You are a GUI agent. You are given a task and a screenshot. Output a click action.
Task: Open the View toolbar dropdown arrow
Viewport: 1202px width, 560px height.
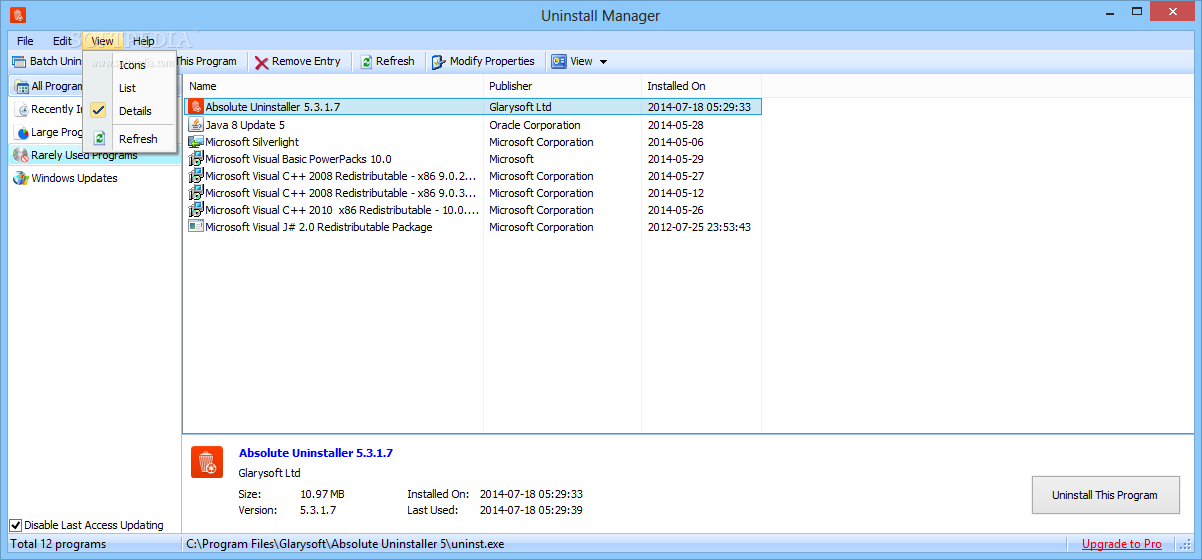[x=603, y=62]
